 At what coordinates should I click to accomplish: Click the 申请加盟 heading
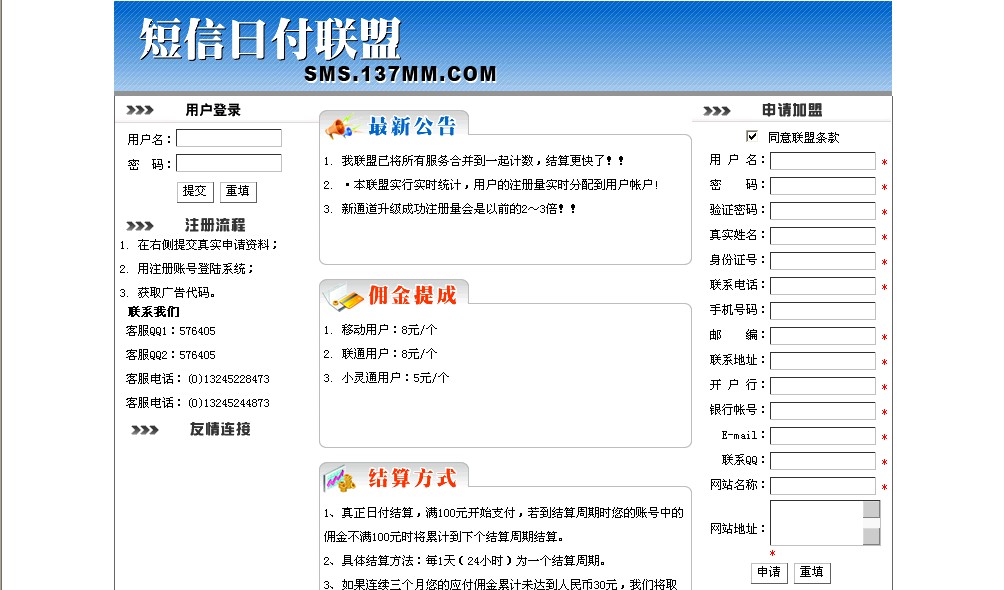(792, 110)
